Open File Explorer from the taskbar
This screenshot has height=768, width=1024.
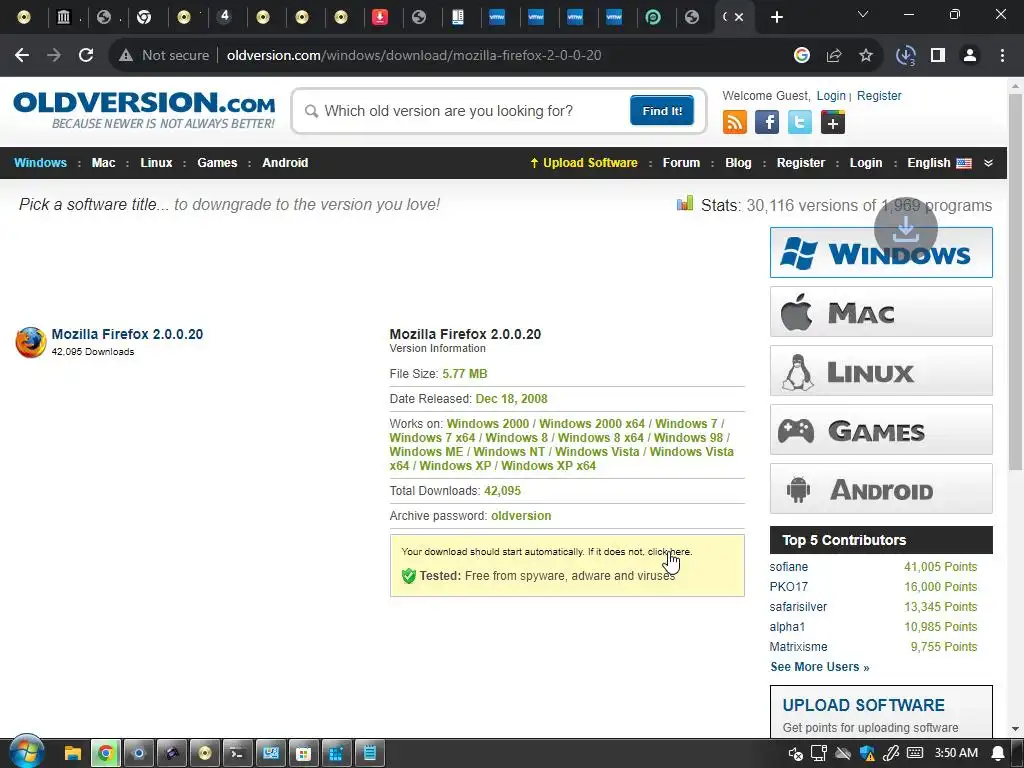(x=72, y=754)
